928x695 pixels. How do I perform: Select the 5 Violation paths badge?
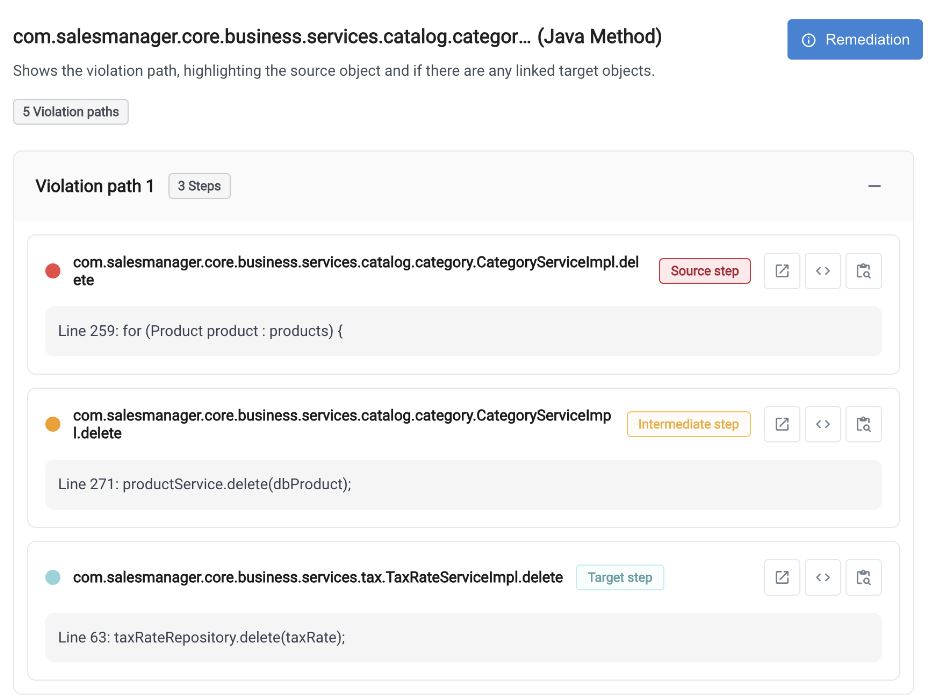[71, 112]
